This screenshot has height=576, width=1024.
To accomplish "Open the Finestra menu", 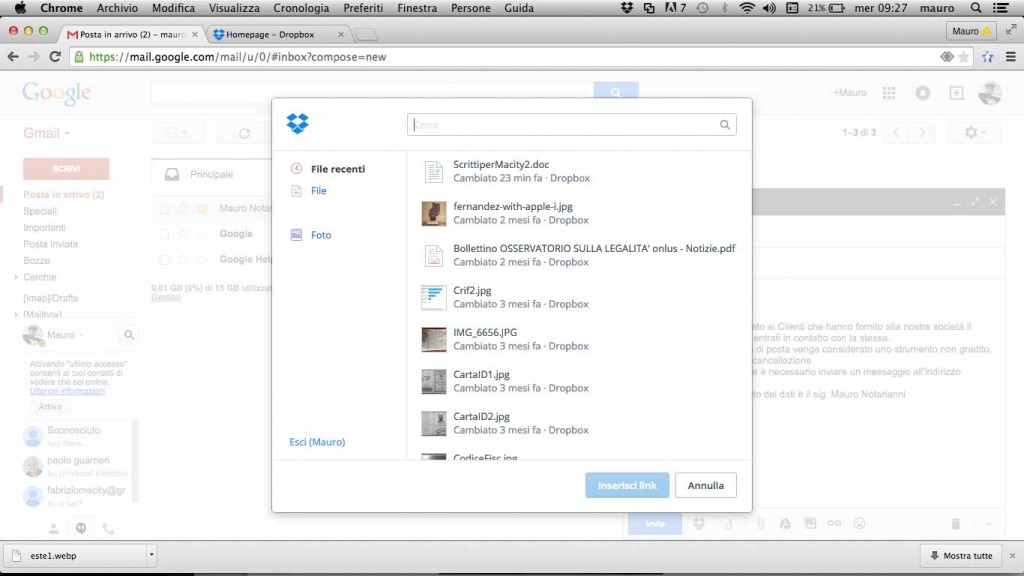I will 417,8.
